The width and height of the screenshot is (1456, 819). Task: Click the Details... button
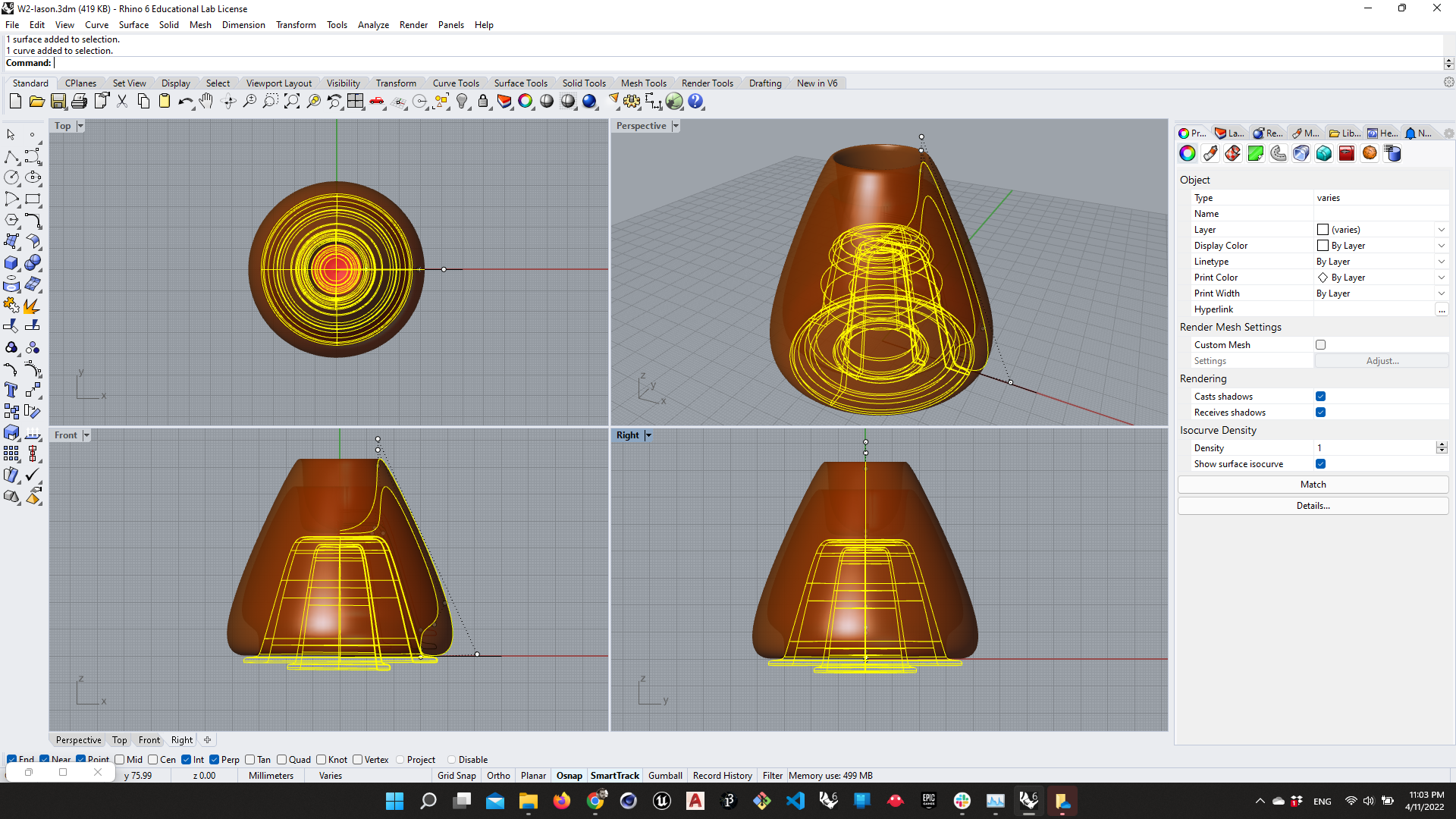(1313, 506)
